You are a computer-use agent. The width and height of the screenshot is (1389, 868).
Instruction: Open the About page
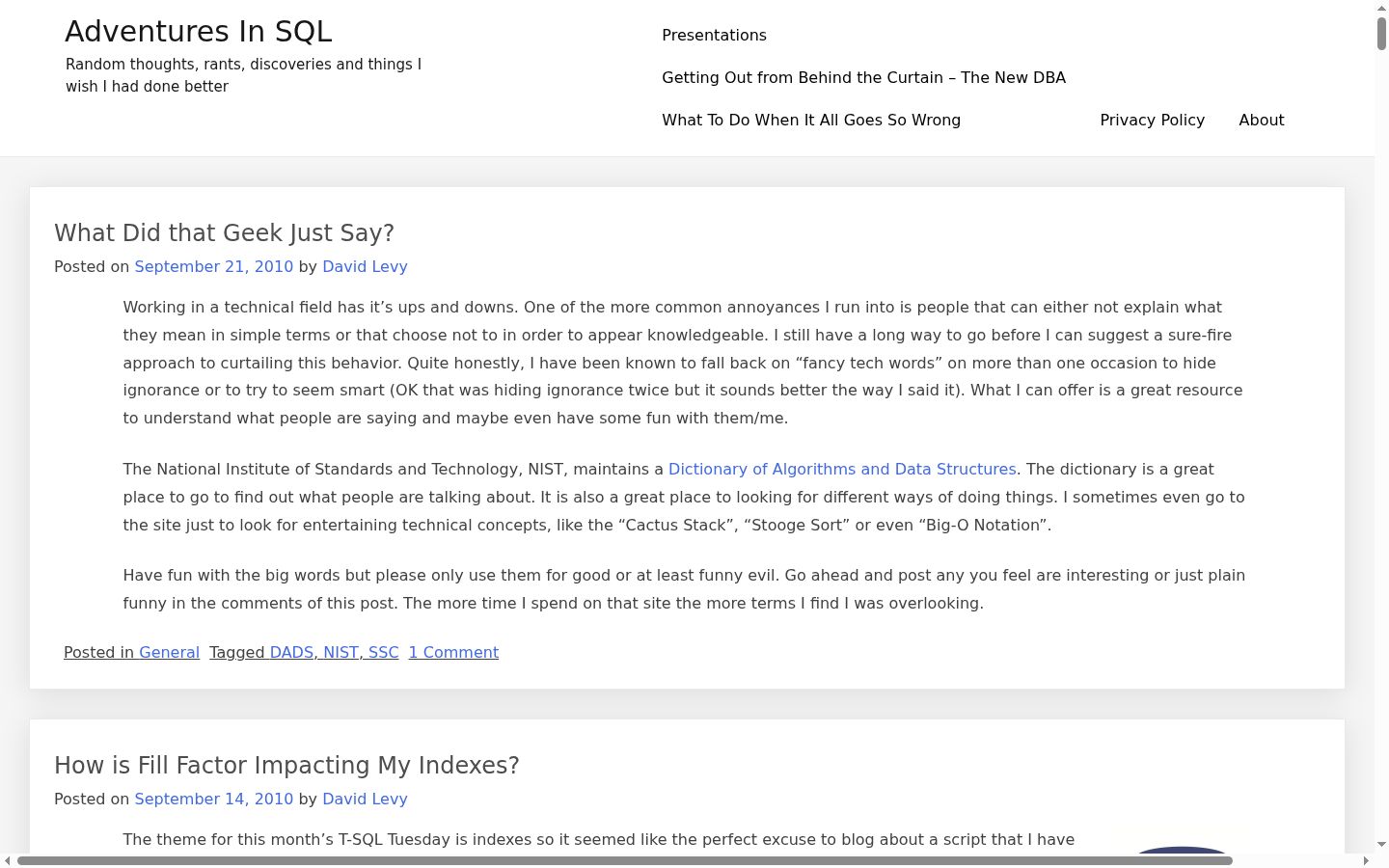pos(1262,121)
